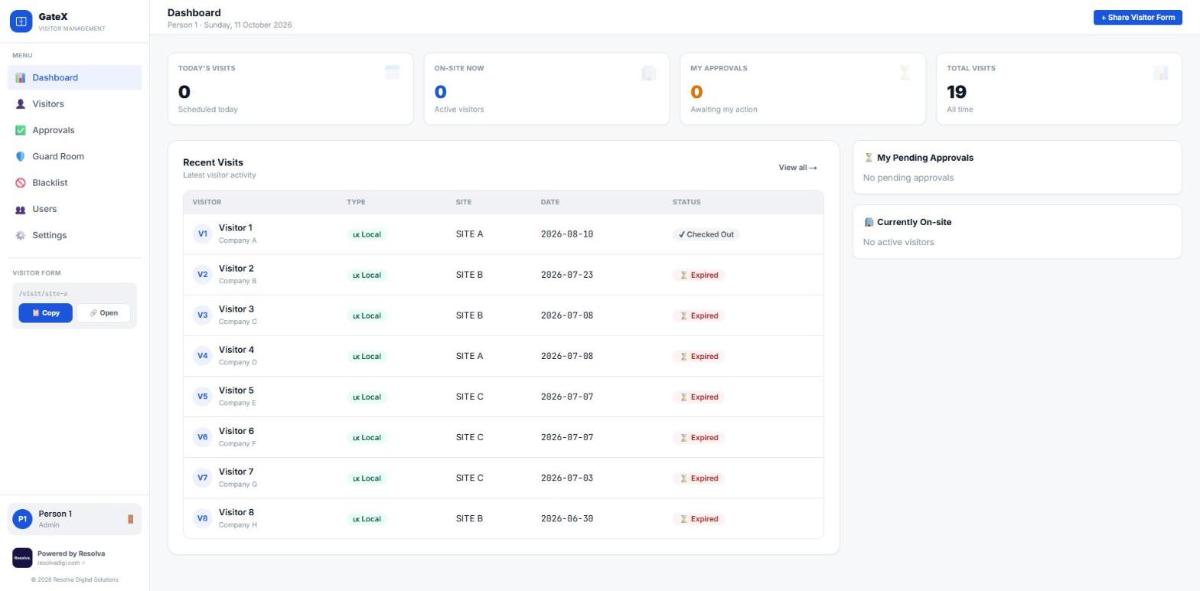The width and height of the screenshot is (1200, 591).
Task: Click the Person 1 Admin profile card
Action: point(75,519)
